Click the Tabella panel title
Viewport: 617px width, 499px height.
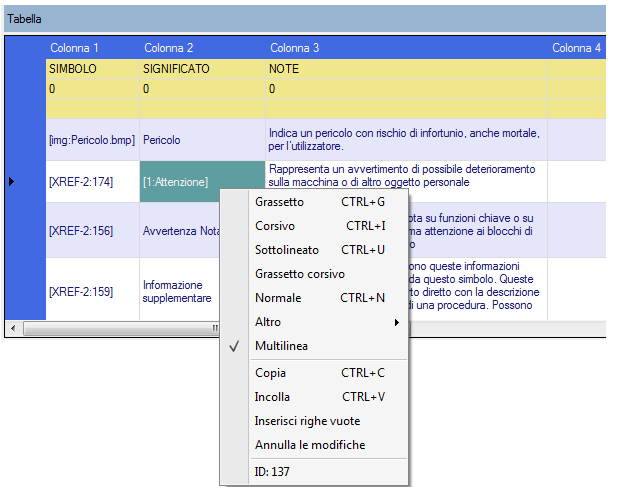click(x=24, y=19)
